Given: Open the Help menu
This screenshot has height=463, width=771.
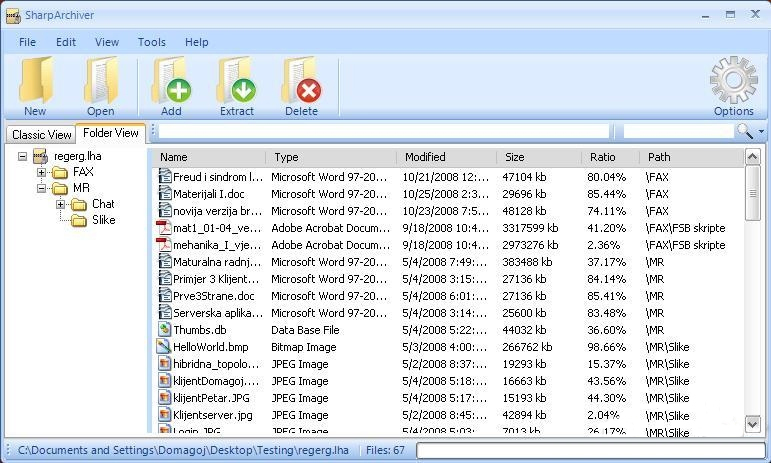Looking at the screenshot, I should [x=197, y=42].
